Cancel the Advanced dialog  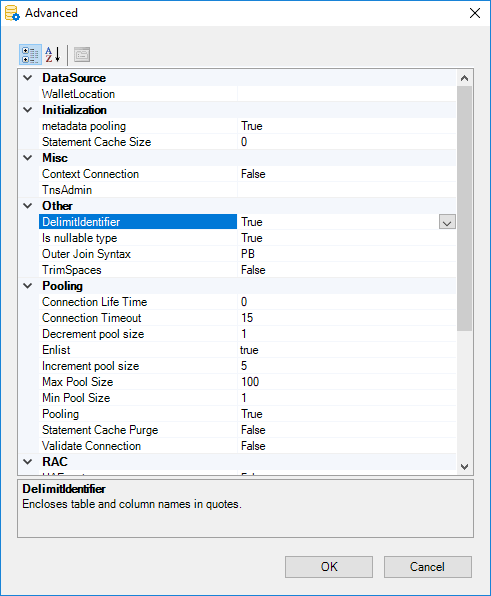428,567
